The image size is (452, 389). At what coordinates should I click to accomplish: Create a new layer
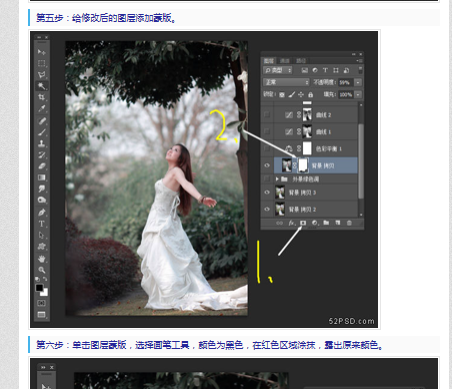pos(338,223)
